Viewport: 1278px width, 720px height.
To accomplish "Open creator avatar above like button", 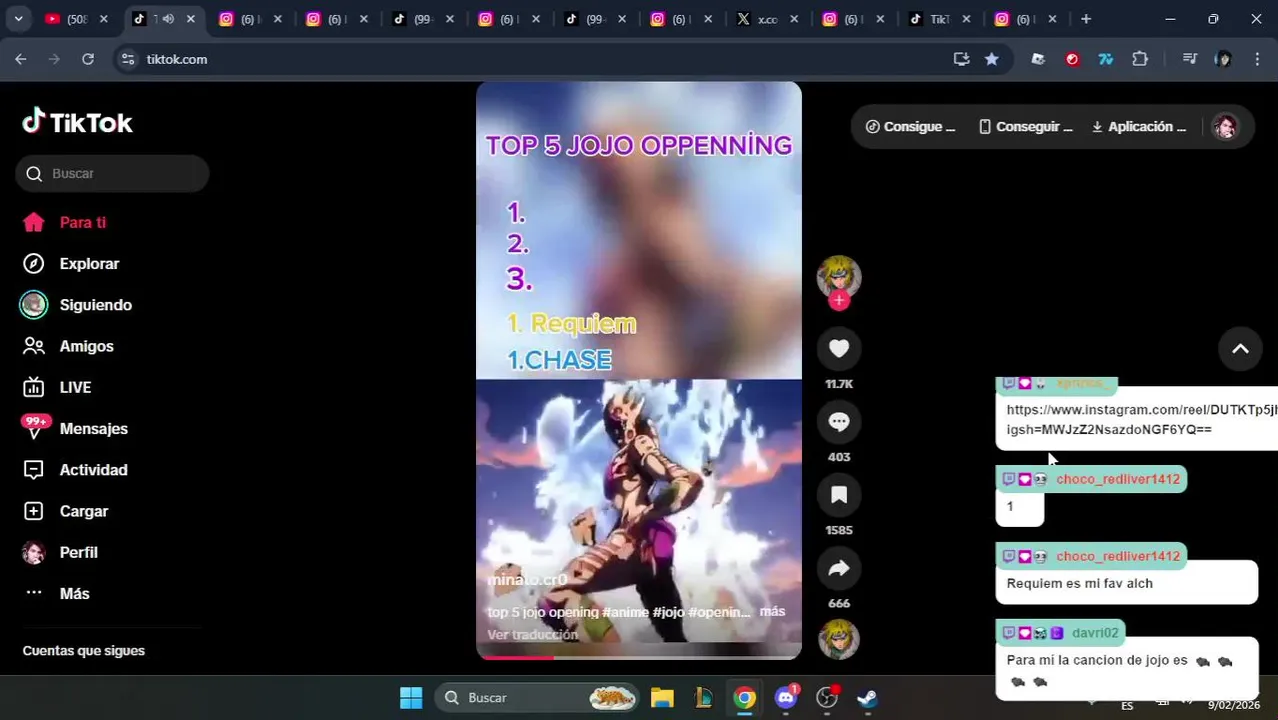I will coord(839,275).
